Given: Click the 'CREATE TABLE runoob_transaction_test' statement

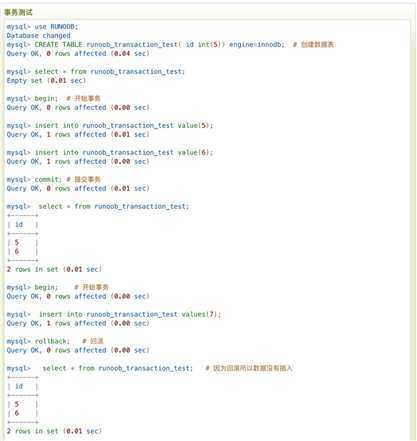Looking at the screenshot, I should 146,45.
